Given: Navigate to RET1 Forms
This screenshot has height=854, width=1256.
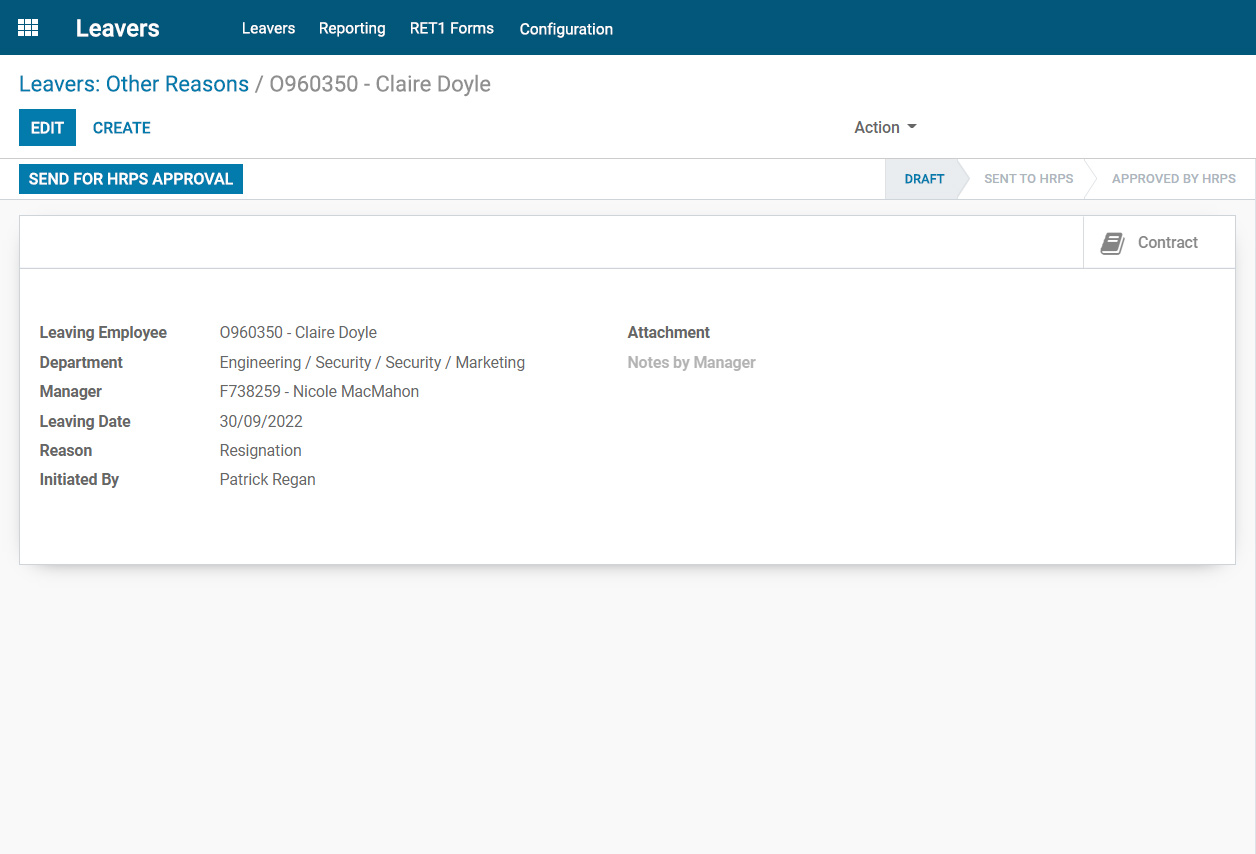Looking at the screenshot, I should (x=452, y=28).
